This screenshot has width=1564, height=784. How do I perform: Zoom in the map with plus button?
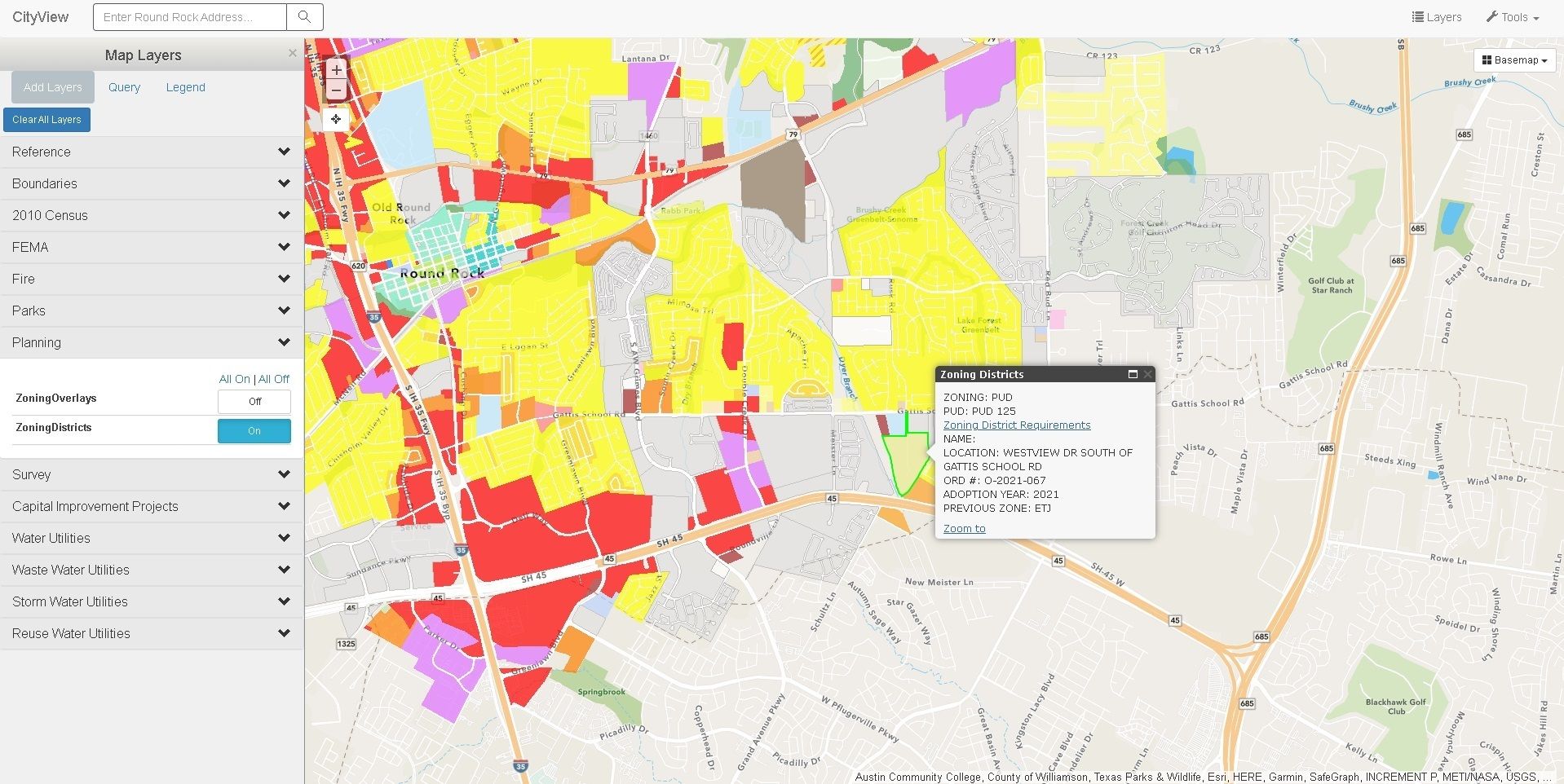(336, 70)
